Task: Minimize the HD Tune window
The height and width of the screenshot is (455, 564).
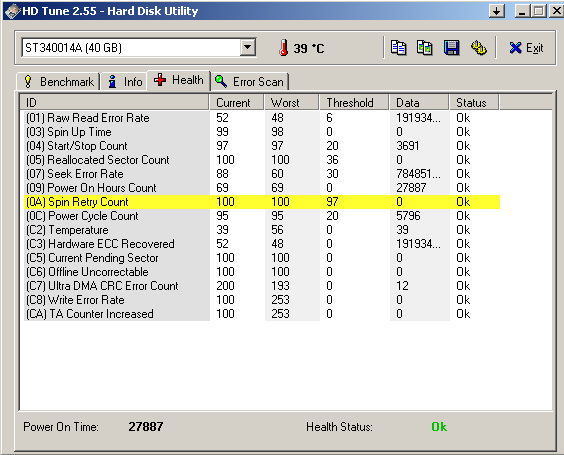Action: [523, 11]
